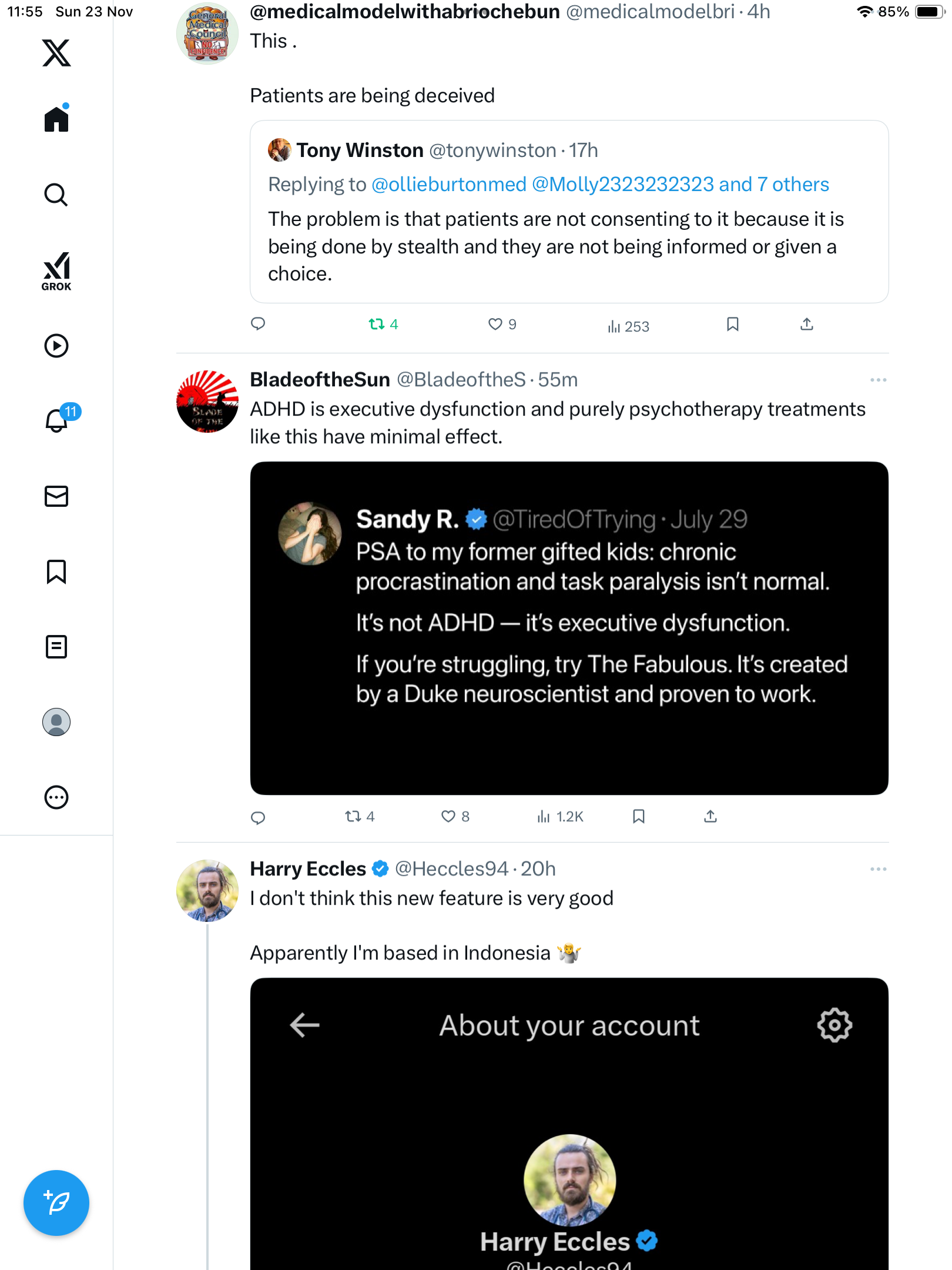This screenshot has width=952, height=1270.
Task: Open your profile from the sidebar
Action: 56,722
